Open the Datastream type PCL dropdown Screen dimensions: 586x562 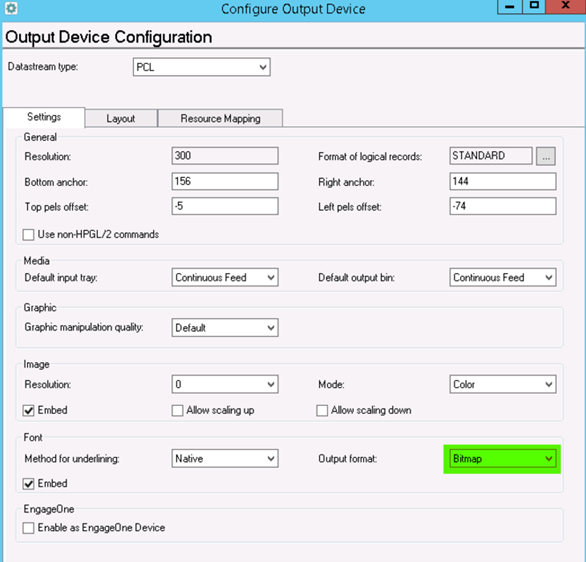point(201,67)
